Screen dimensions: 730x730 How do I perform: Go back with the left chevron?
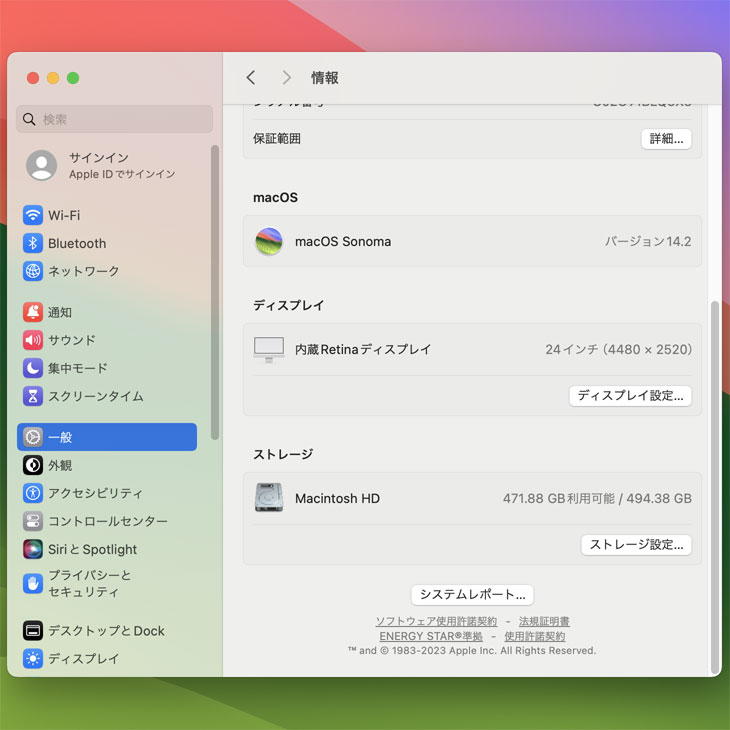(251, 78)
